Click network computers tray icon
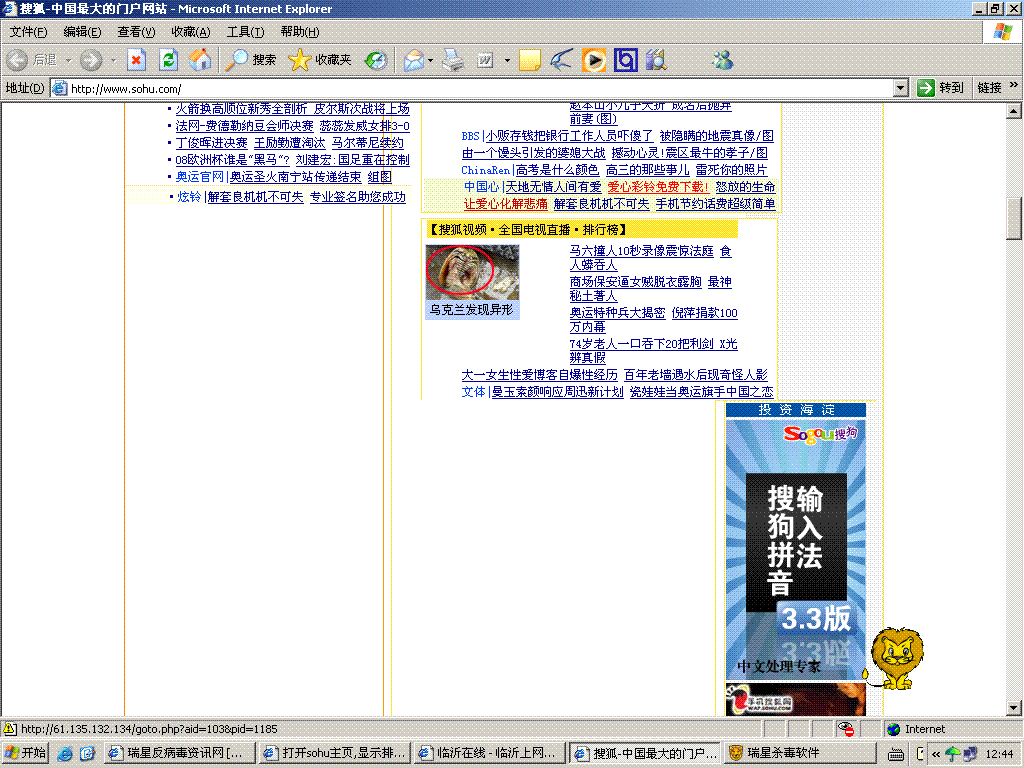Screen dimensions: 1024x768 [970, 754]
